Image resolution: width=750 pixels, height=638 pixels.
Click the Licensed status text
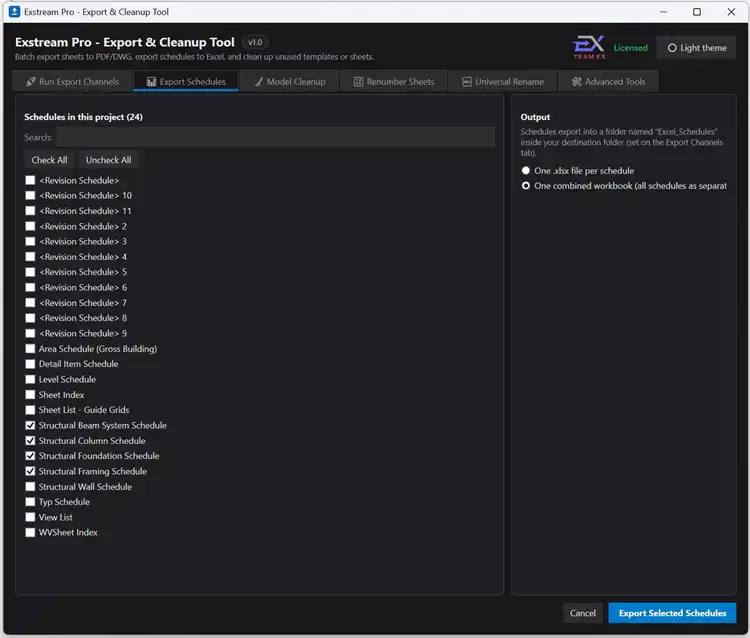click(630, 48)
